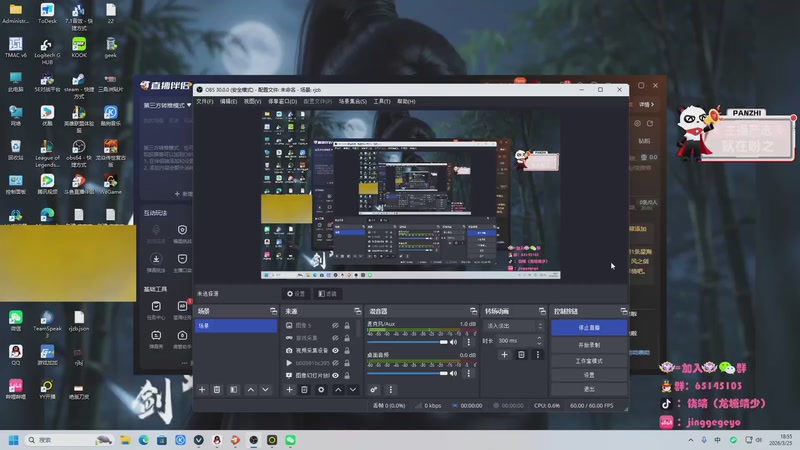
Task: Open TeamSpeak 3 desktop icon
Action: tap(47, 324)
